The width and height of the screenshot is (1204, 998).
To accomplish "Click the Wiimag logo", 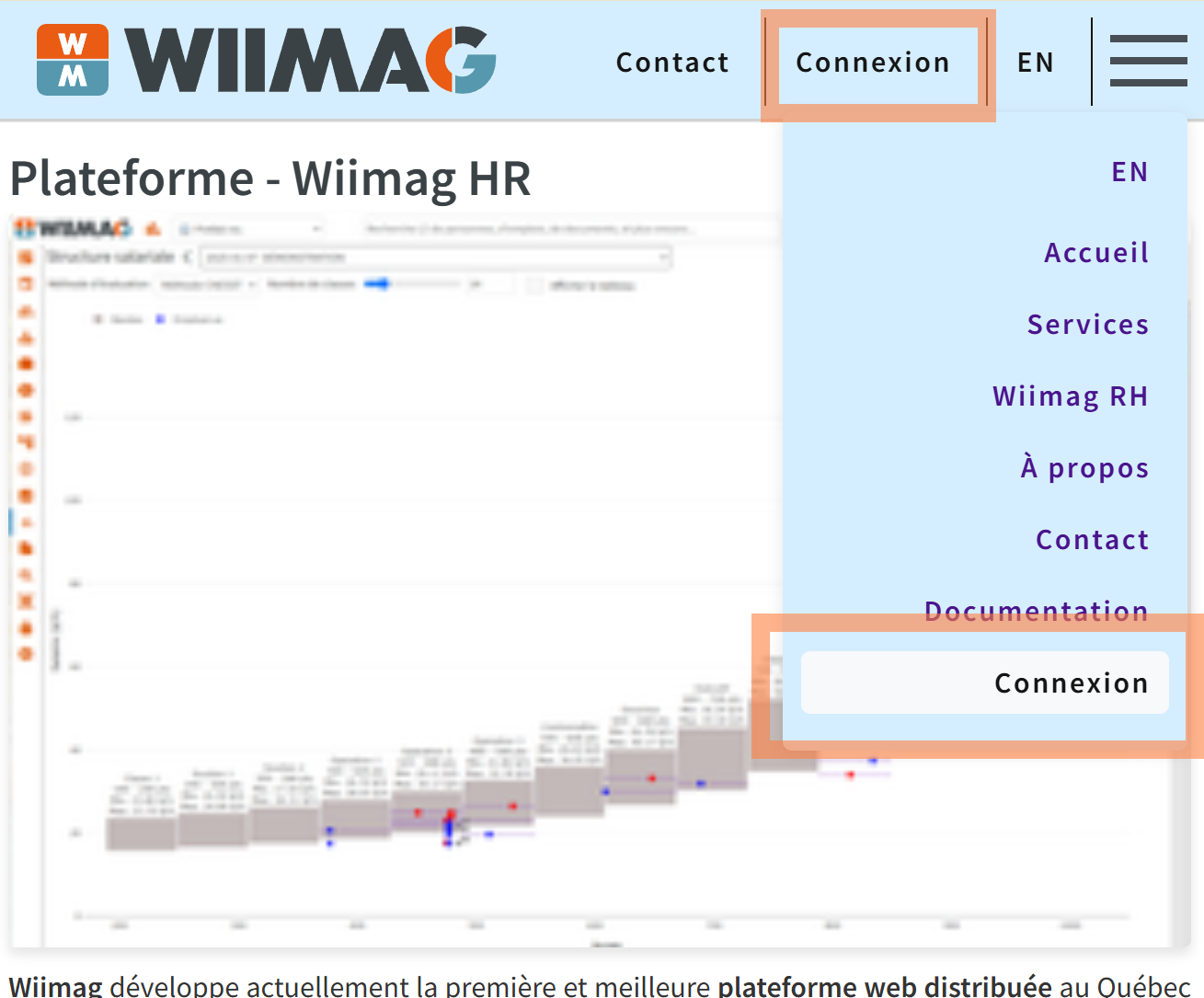I will [266, 60].
